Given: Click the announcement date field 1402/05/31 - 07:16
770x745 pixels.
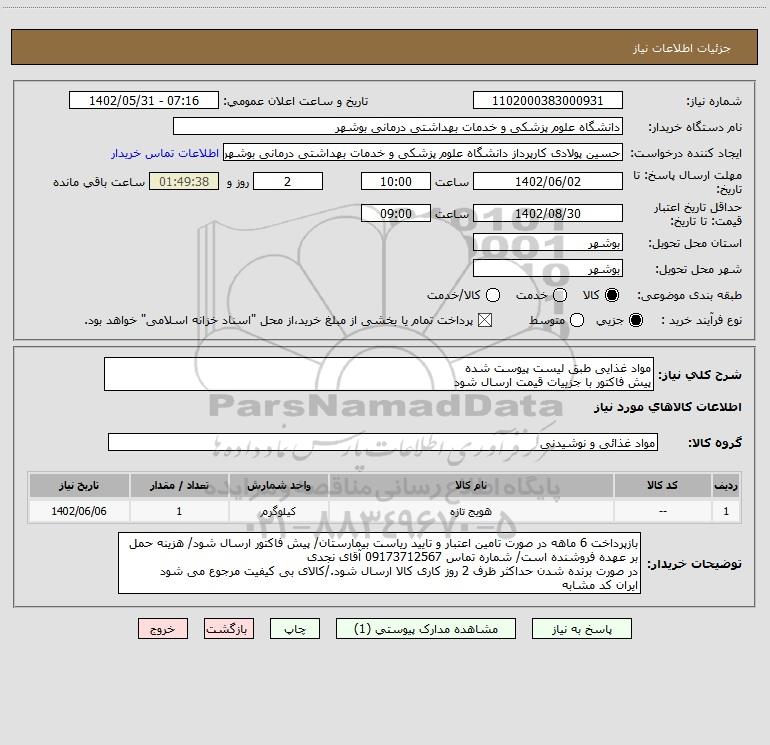Looking at the screenshot, I should pyautogui.click(x=143, y=101).
